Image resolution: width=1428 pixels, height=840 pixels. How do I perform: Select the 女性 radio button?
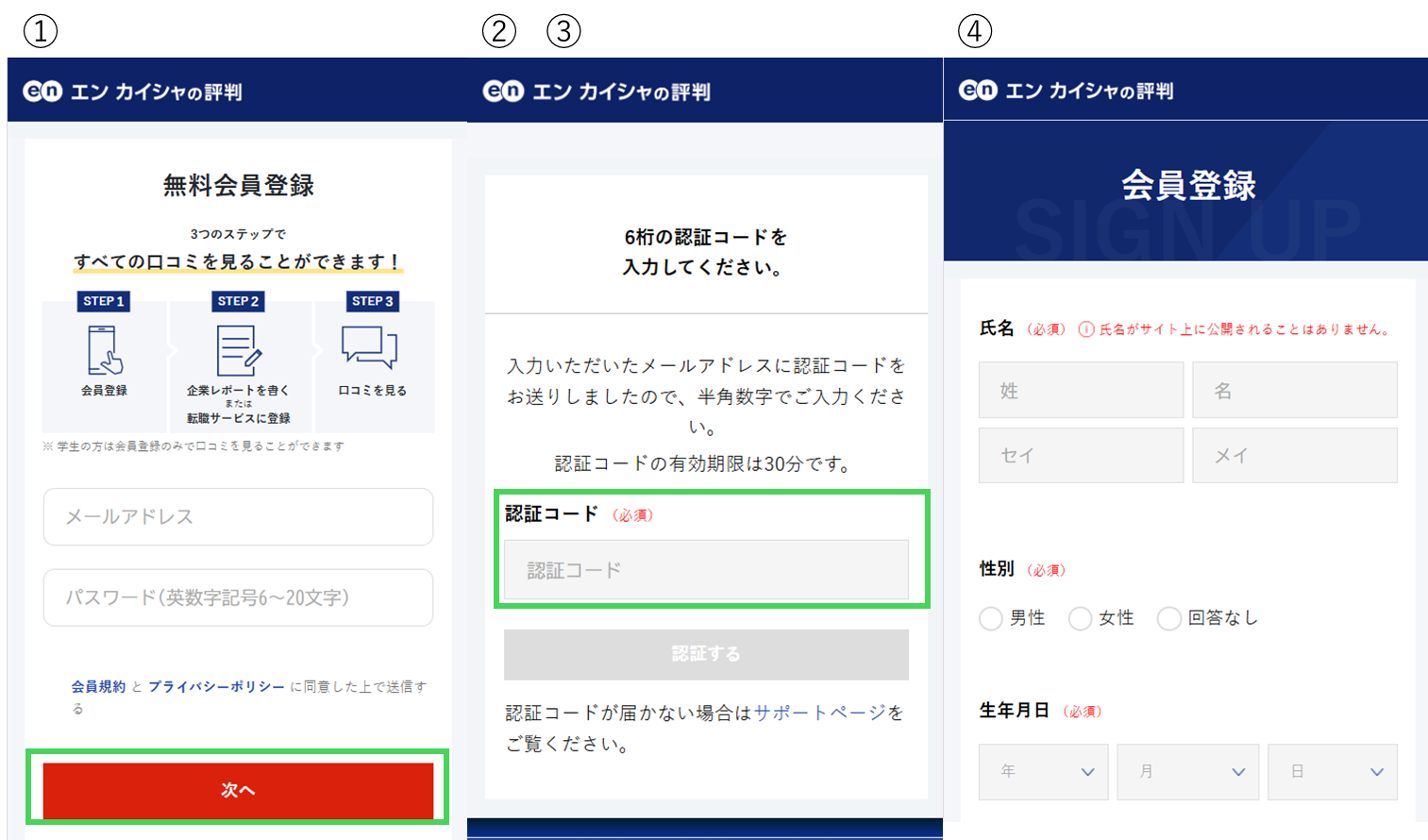[1080, 618]
